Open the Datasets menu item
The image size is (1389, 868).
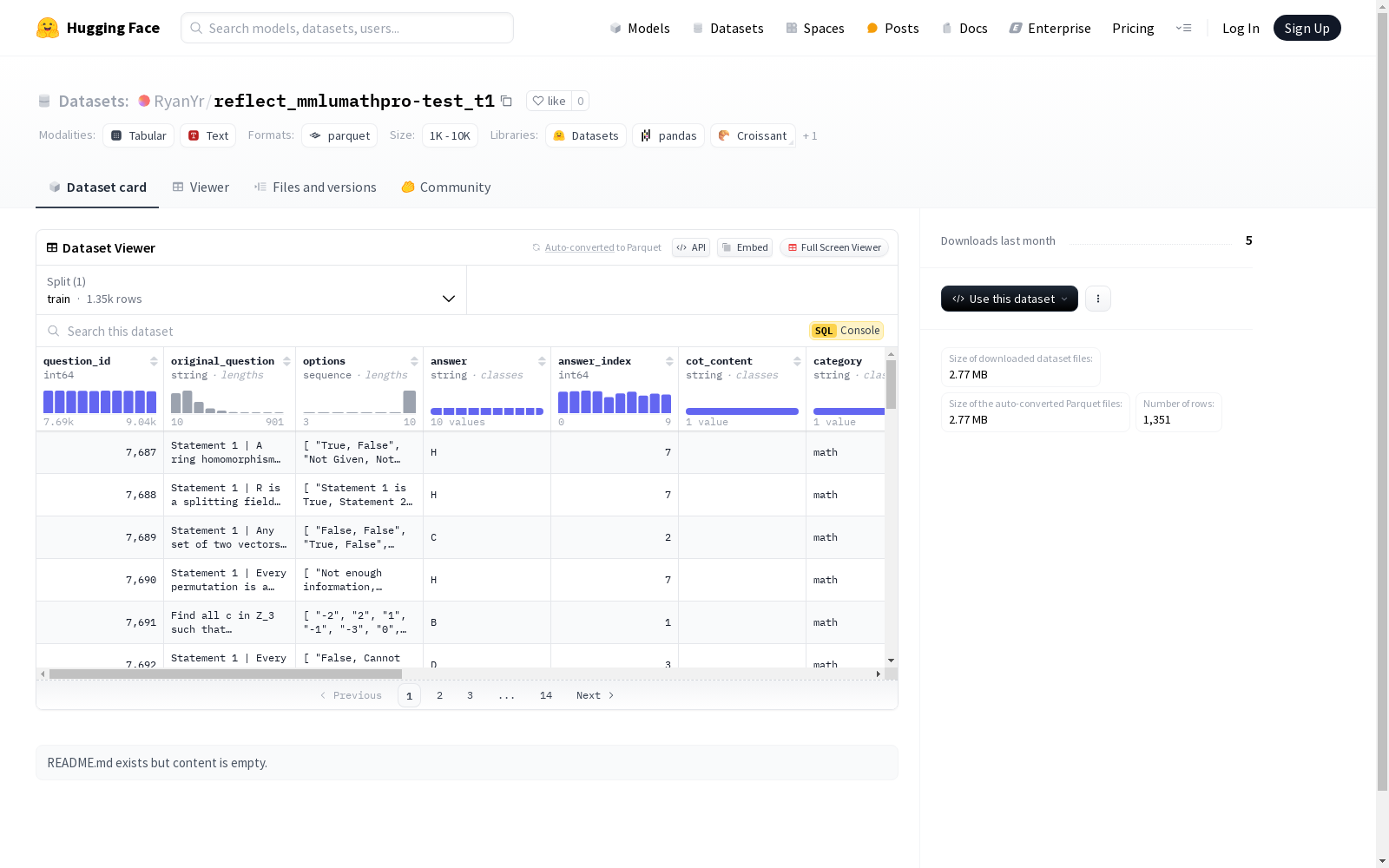pyautogui.click(x=727, y=28)
